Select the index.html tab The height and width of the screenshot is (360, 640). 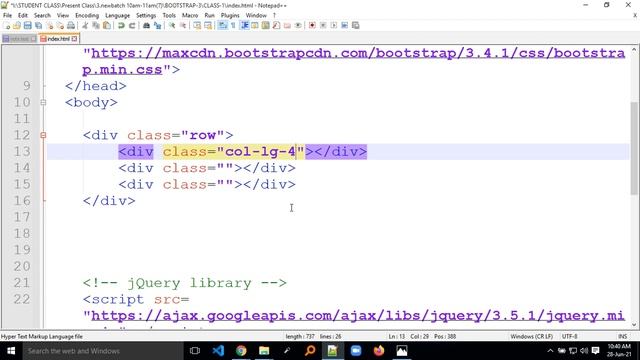click(58, 39)
